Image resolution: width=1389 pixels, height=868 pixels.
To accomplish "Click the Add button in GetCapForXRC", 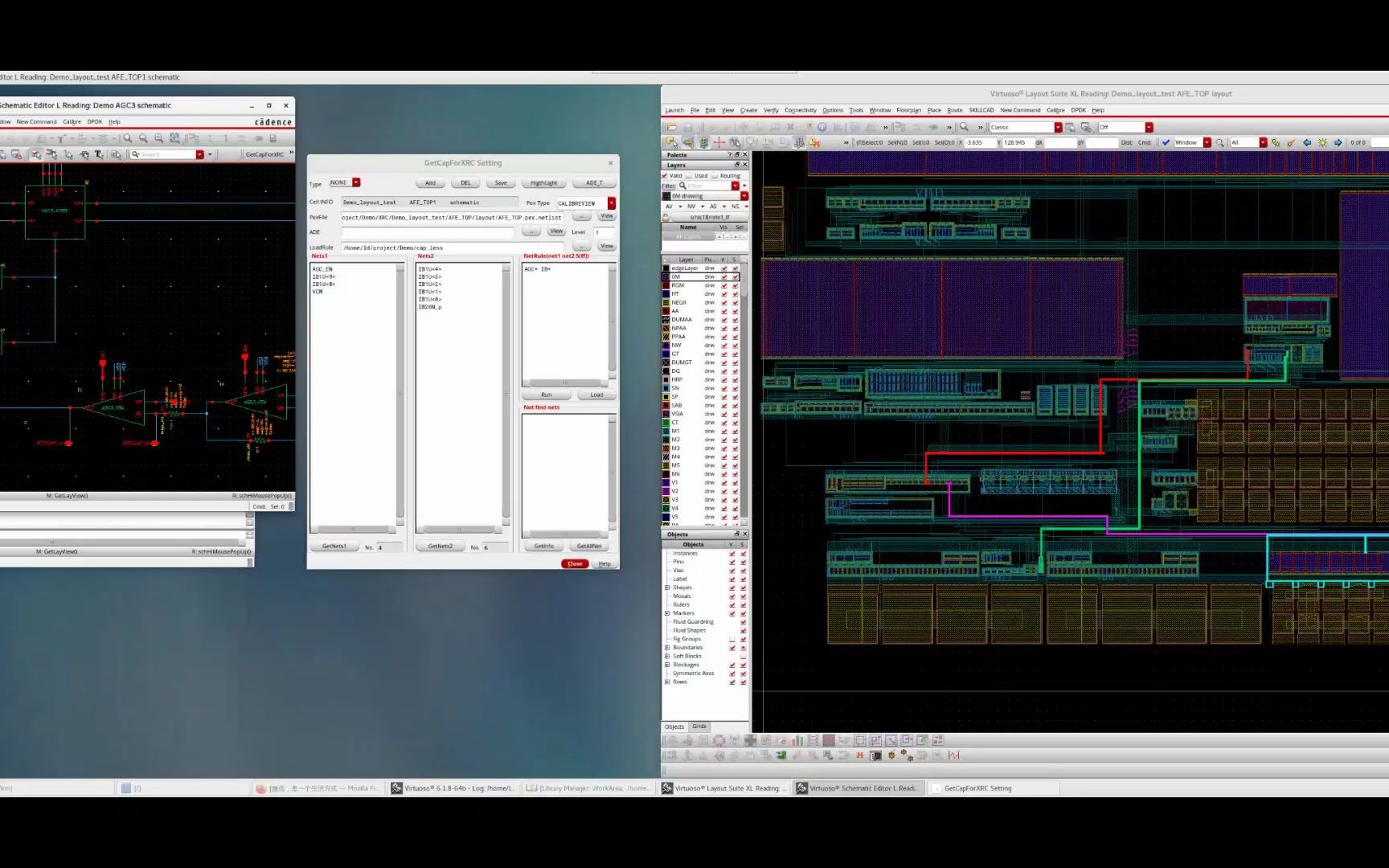I will (x=430, y=182).
